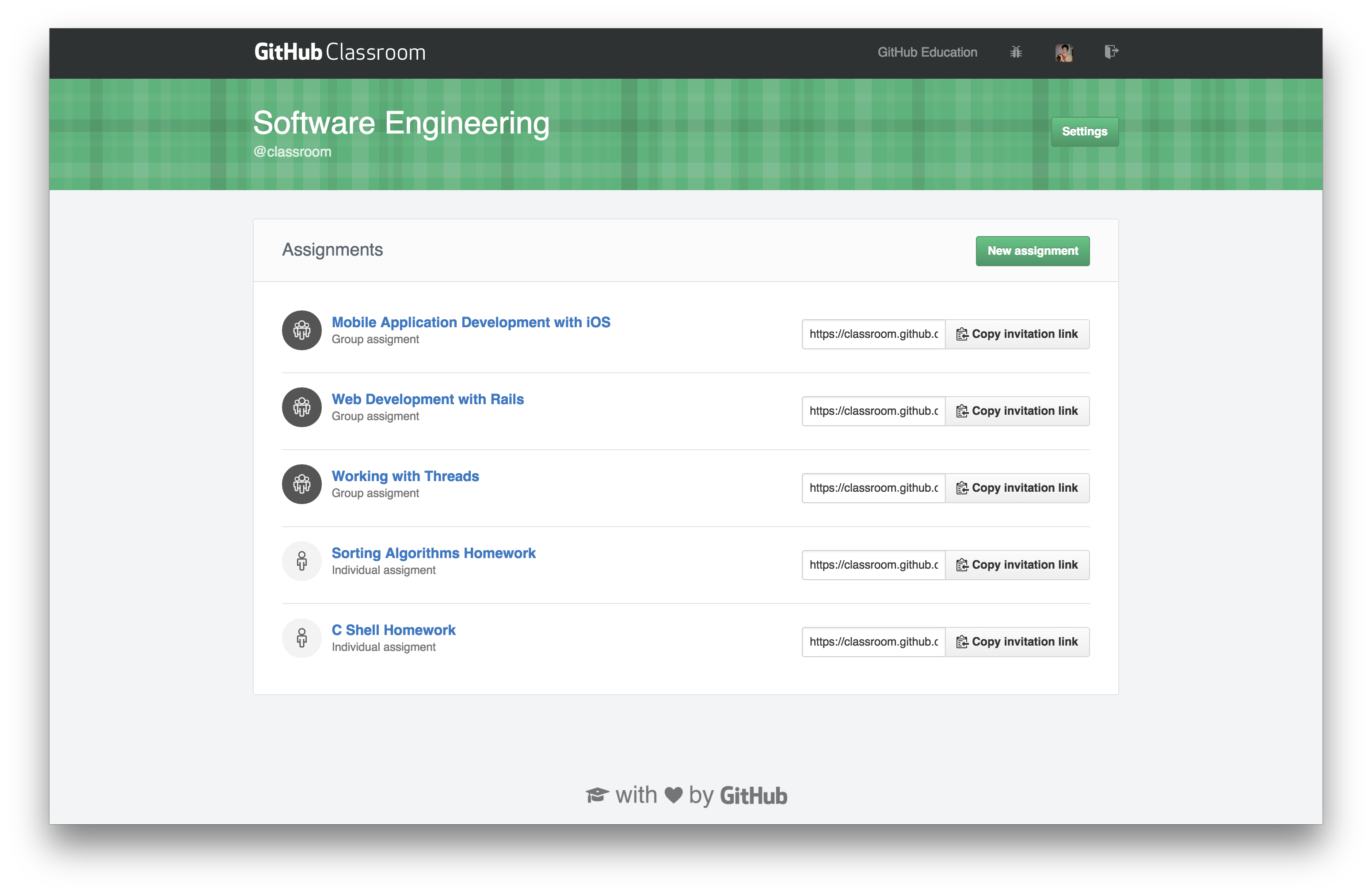Copy invitation link for Working with Threads
The width and height of the screenshot is (1372, 895).
coord(1016,487)
